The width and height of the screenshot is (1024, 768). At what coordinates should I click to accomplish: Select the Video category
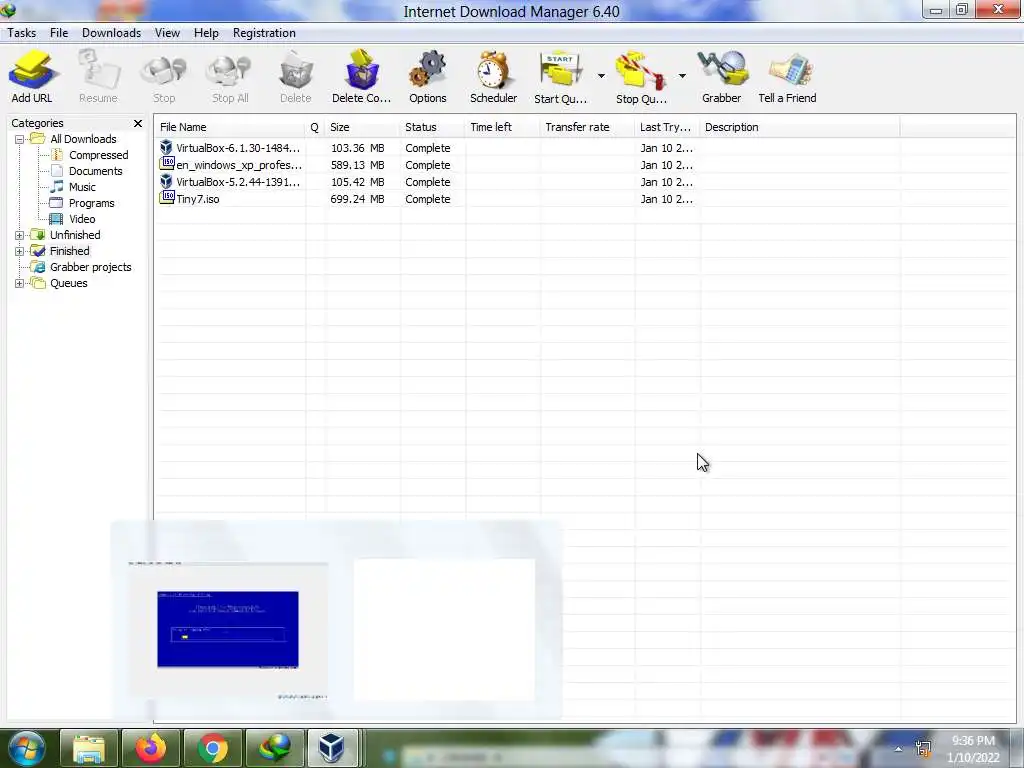click(82, 219)
